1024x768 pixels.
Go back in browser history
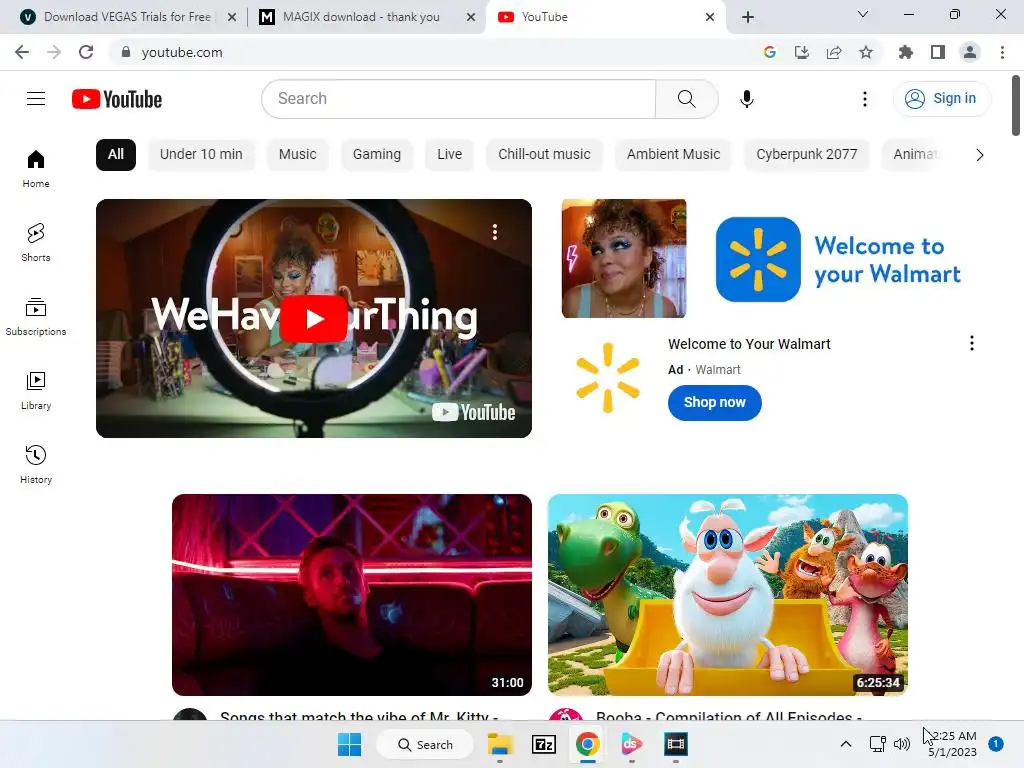(22, 52)
